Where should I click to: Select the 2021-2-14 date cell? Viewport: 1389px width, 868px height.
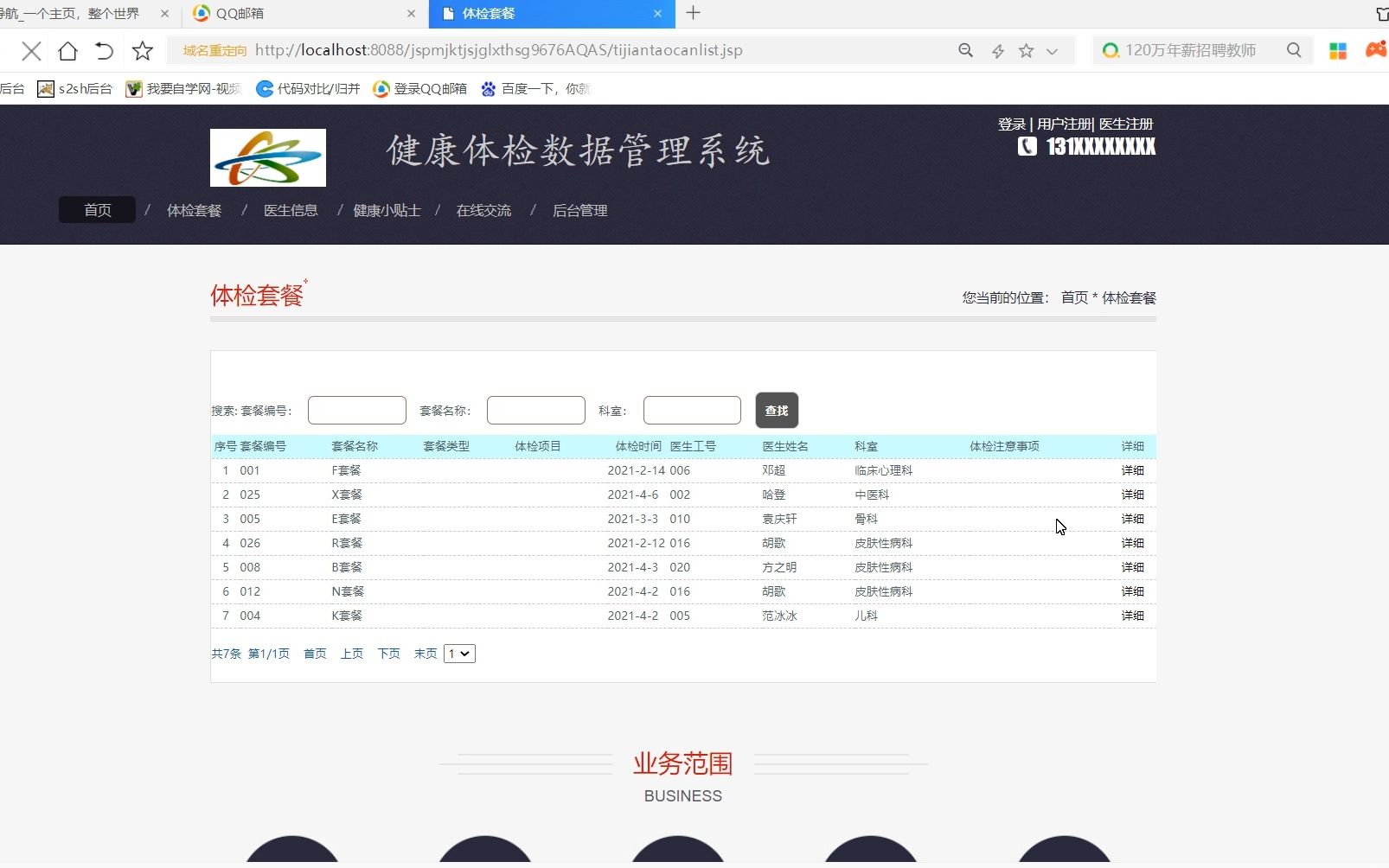(637, 470)
